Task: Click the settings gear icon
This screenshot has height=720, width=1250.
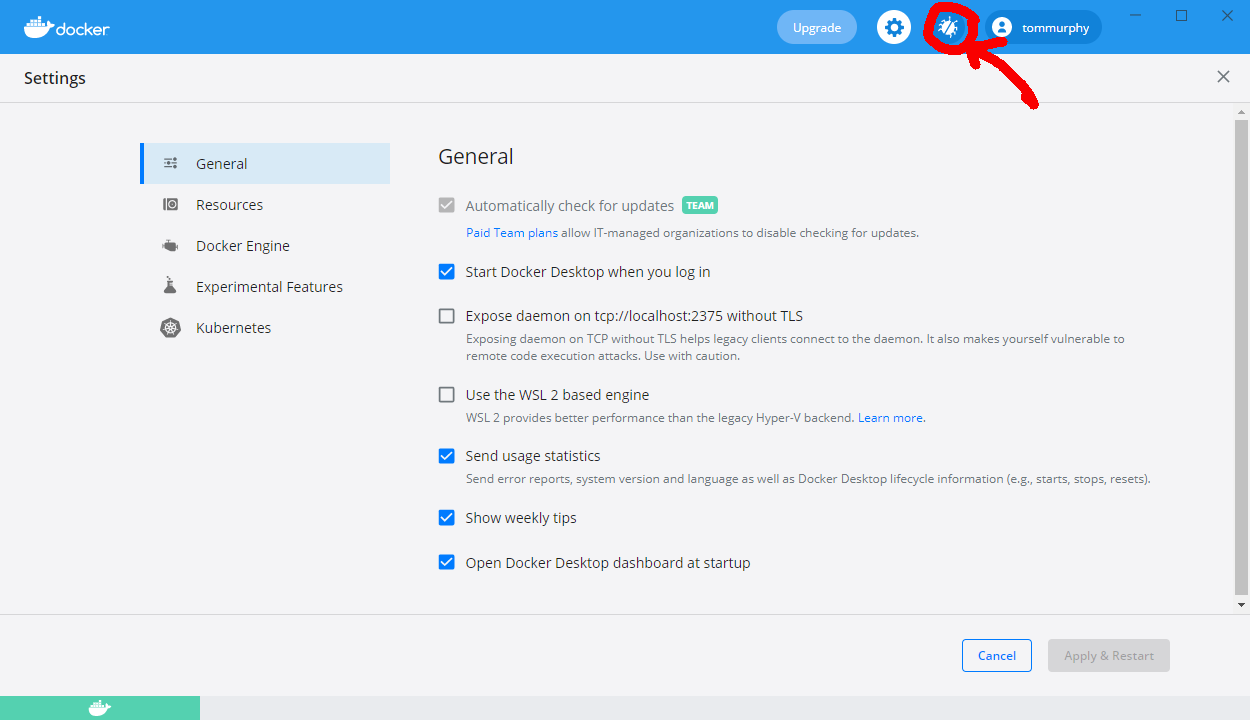Action: pyautogui.click(x=894, y=28)
